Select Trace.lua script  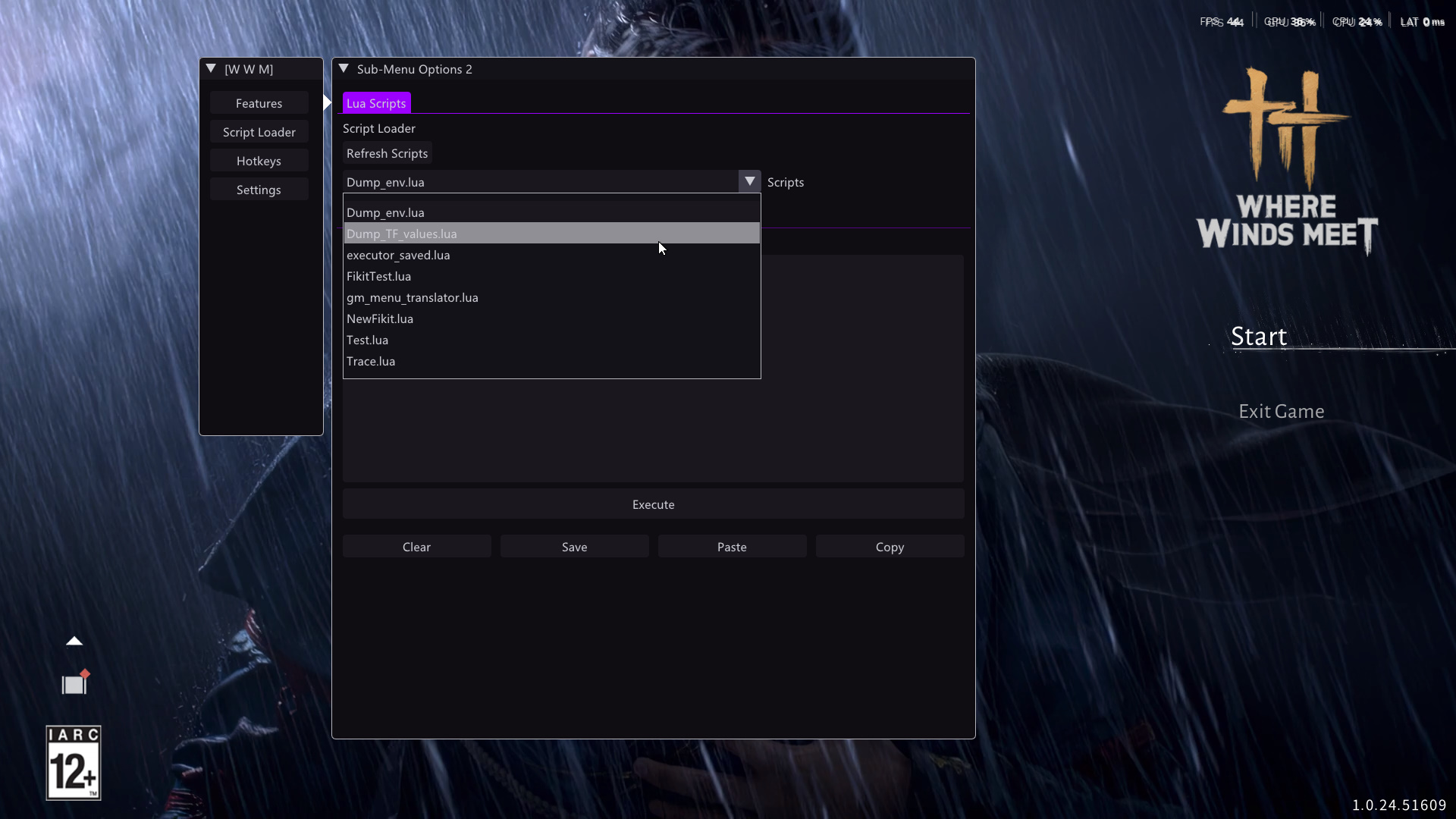551,361
